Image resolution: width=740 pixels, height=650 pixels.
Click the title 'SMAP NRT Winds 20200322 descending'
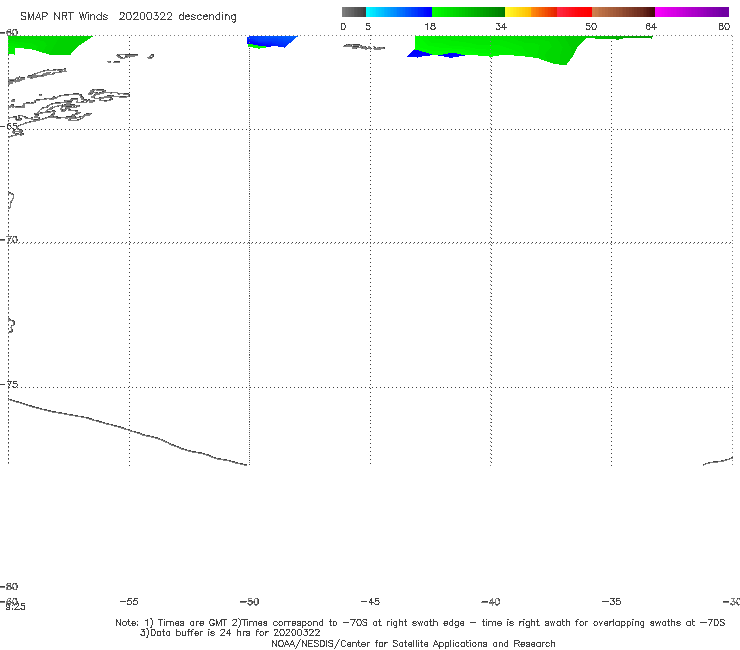128,17
